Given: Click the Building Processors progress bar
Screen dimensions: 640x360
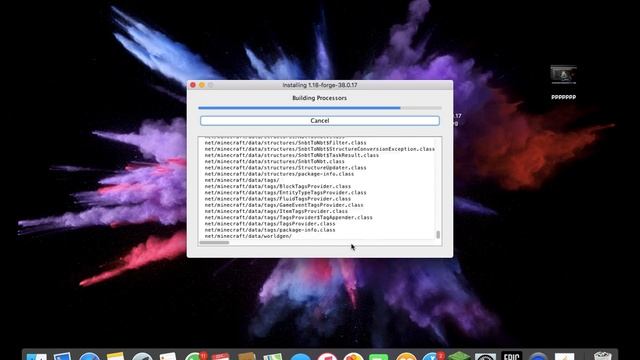Looking at the screenshot, I should coord(320,108).
